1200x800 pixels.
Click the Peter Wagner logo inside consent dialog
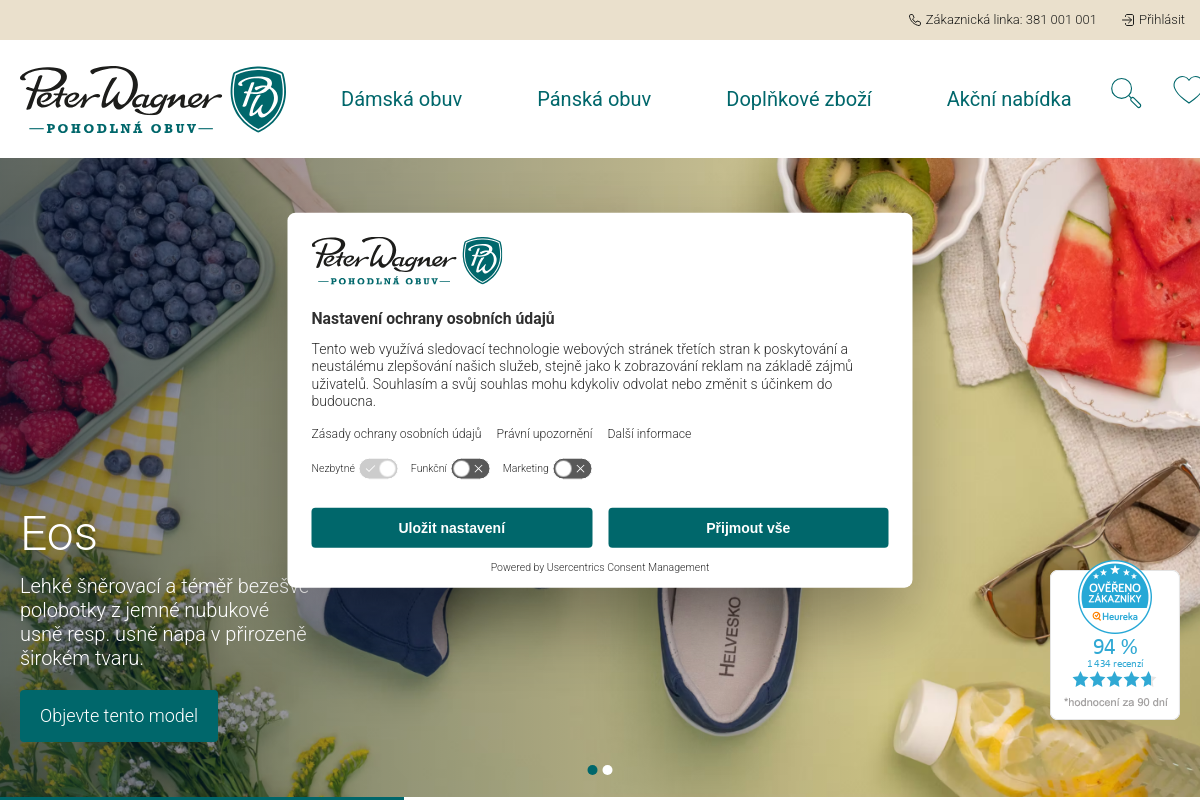pyautogui.click(x=407, y=261)
